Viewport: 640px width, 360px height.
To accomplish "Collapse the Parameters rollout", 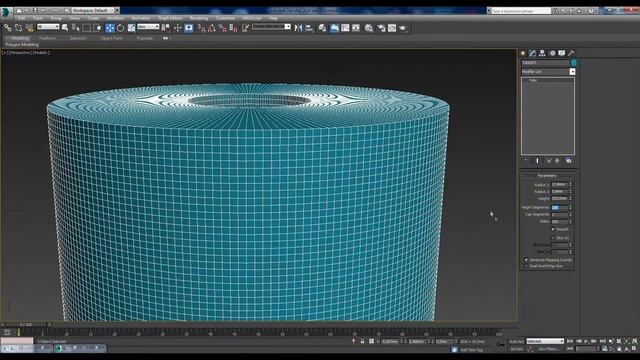I will pos(547,176).
